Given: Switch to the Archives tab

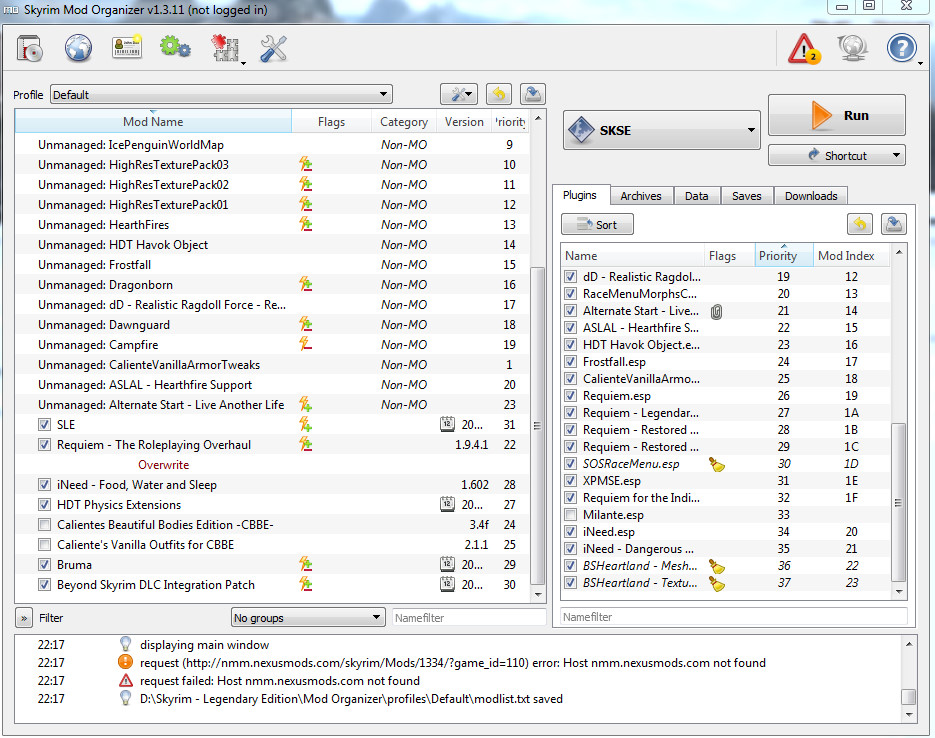Looking at the screenshot, I should click(641, 196).
